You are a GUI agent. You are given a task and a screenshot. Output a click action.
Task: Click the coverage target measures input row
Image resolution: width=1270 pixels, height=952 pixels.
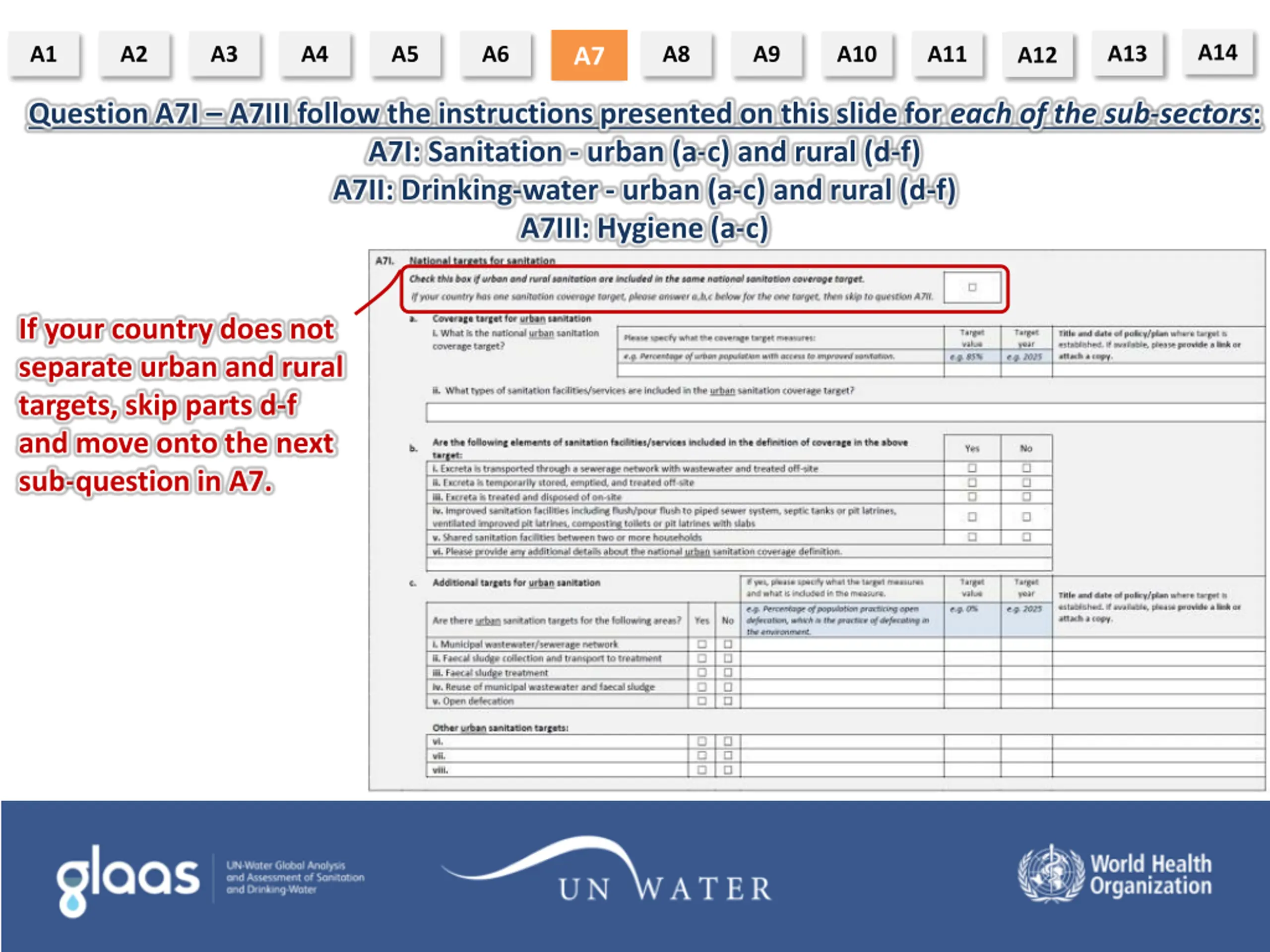click(780, 370)
